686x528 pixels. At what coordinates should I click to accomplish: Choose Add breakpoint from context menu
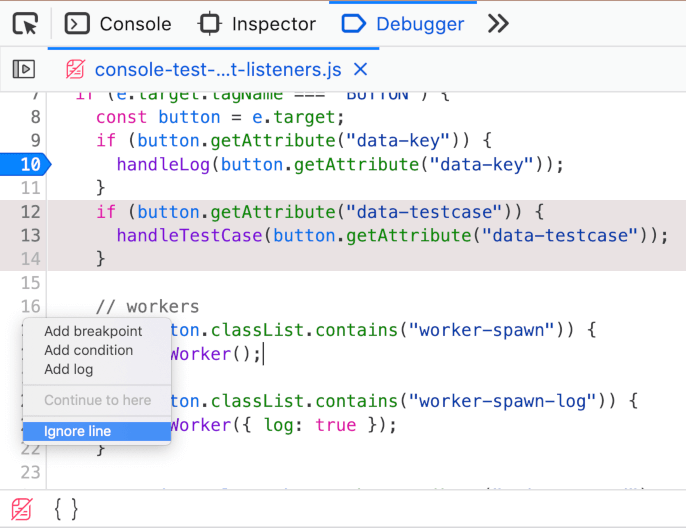pyautogui.click(x=93, y=331)
